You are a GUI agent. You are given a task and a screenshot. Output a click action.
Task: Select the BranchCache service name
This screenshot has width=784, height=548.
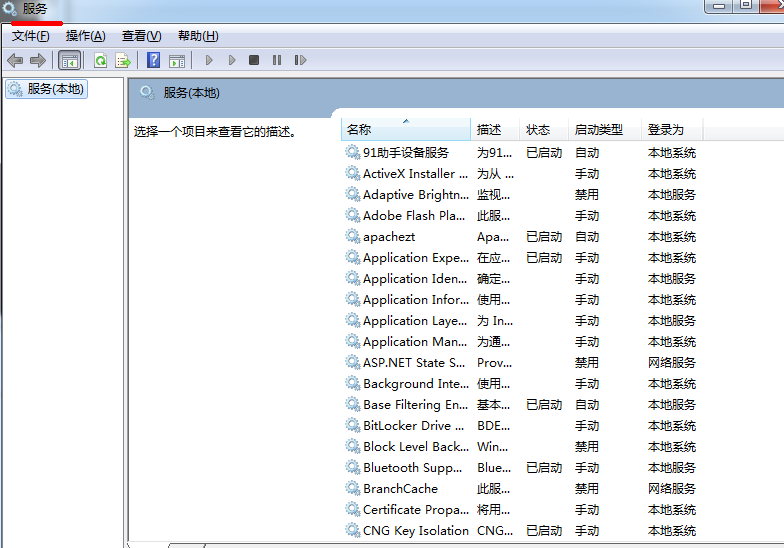pyautogui.click(x=400, y=488)
